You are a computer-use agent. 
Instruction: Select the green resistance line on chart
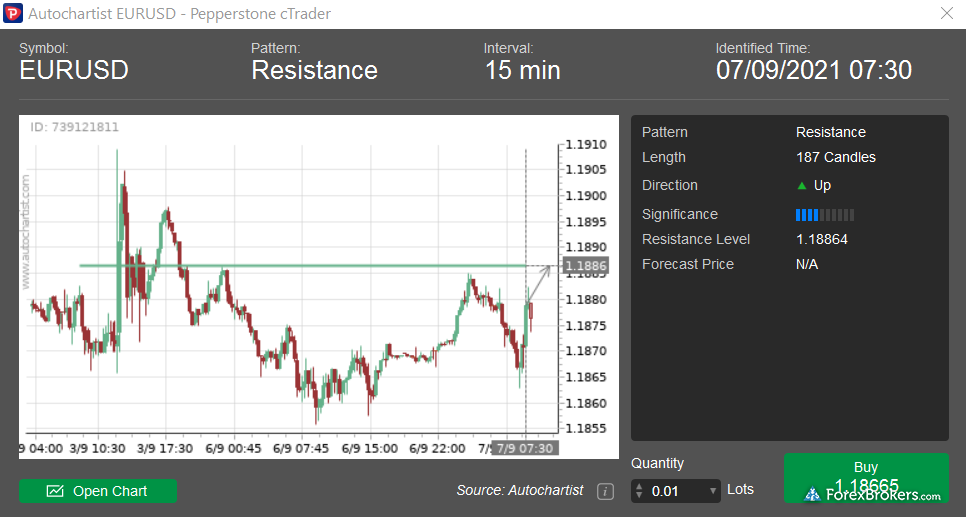point(300,265)
